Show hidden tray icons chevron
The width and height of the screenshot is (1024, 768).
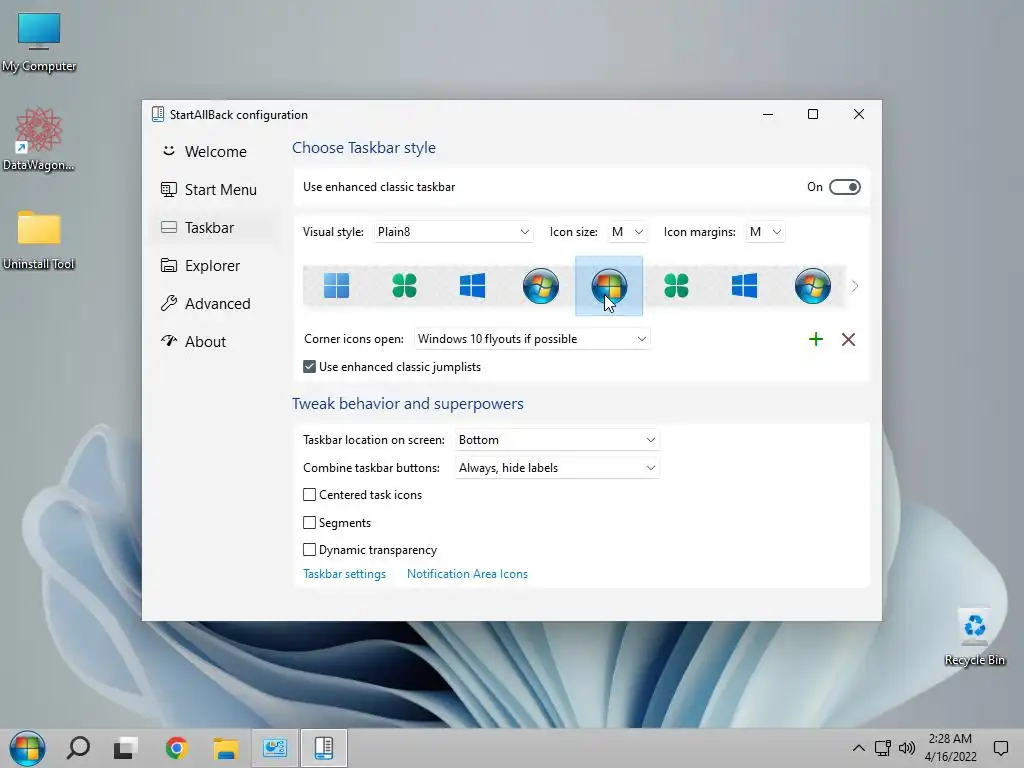coord(859,748)
